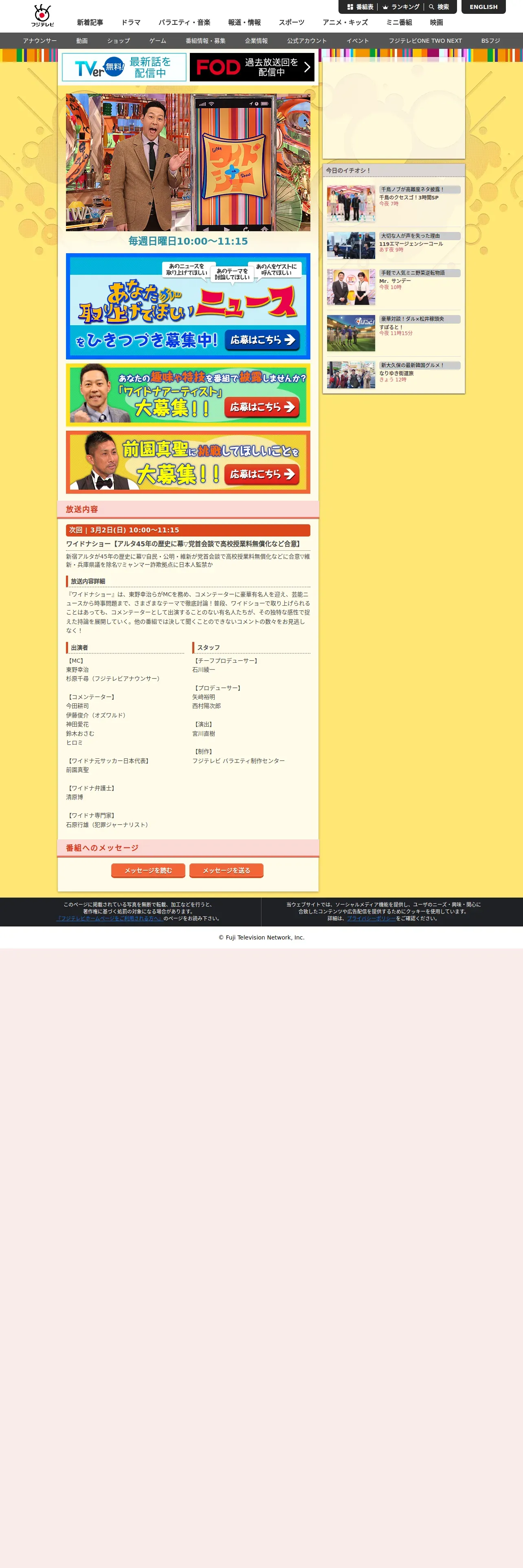Screen dimensions: 523x1568
Task: Open the FOD 過去放送回を配信中 banner
Action: pos(252,67)
